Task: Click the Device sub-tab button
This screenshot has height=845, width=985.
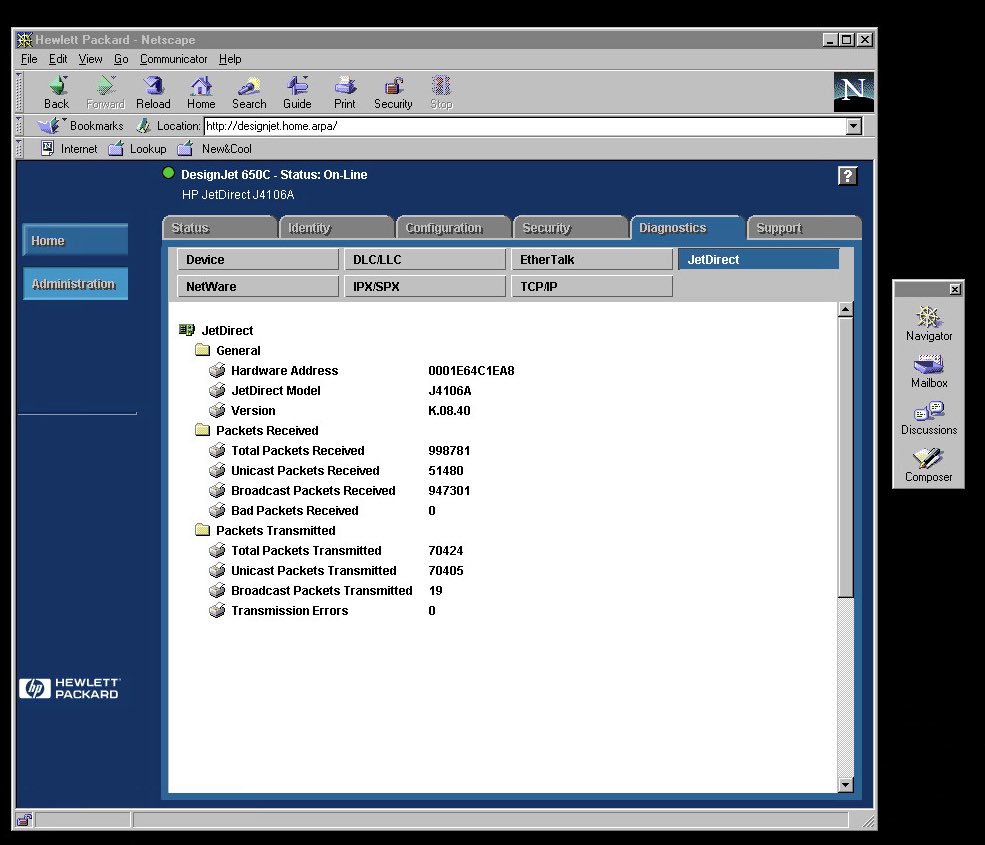Action: tap(258, 259)
